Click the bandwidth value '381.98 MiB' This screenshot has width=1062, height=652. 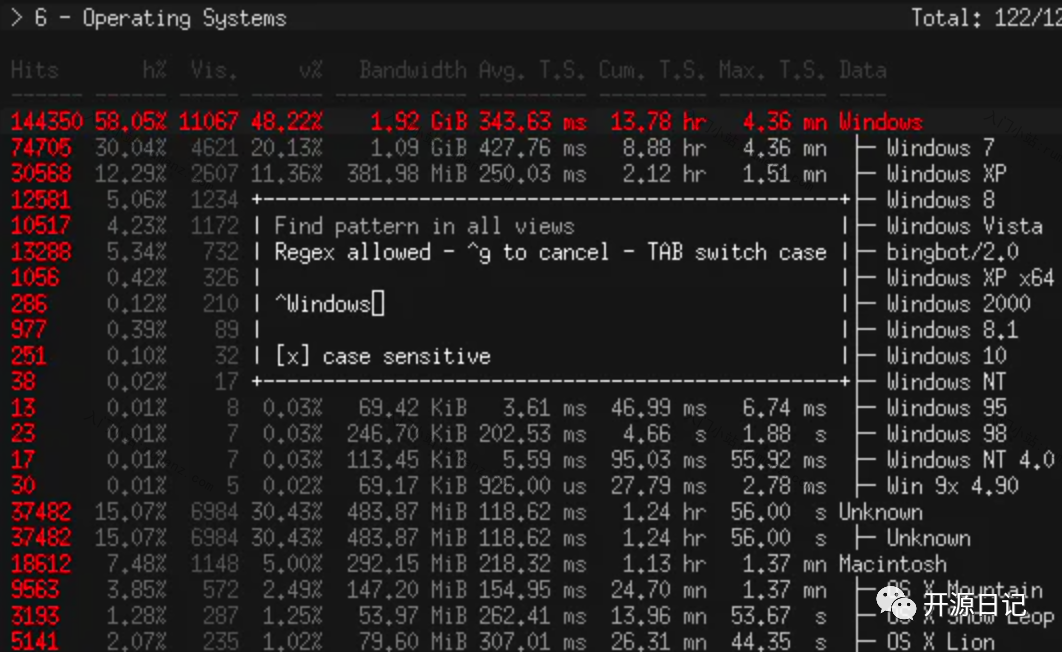pyautogui.click(x=407, y=174)
